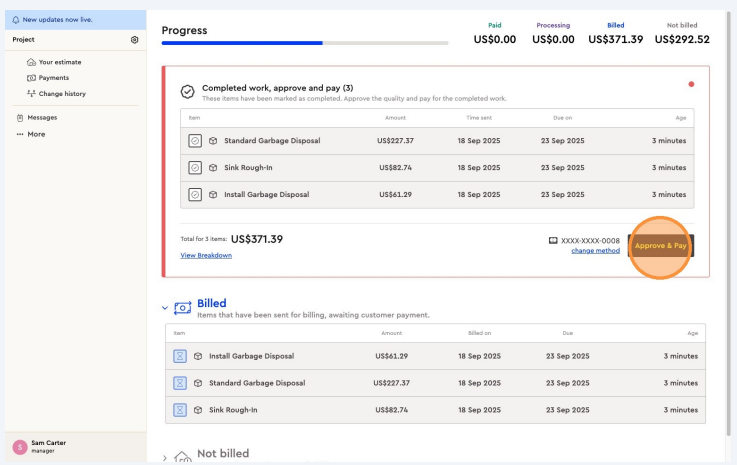
Task: Click the hourglass icon for billed Install Garbage Disposal
Action: coord(181,356)
